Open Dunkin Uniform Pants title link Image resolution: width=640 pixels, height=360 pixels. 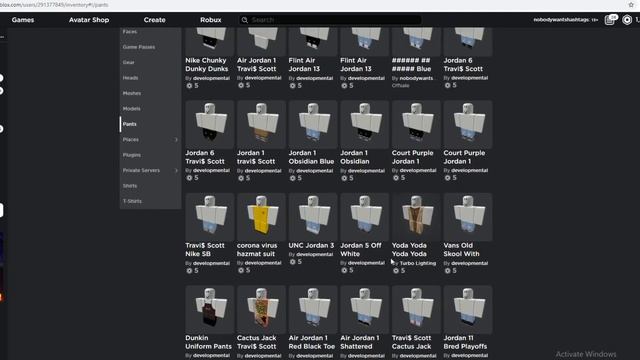coord(208,342)
